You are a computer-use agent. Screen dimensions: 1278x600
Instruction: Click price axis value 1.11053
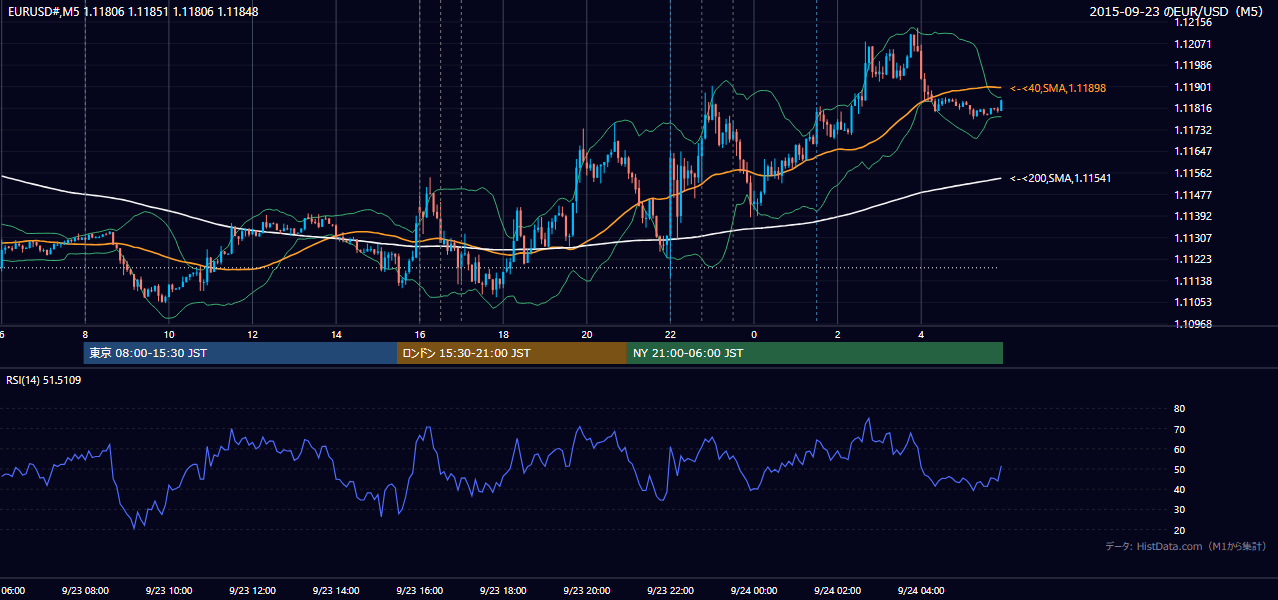coord(1194,302)
